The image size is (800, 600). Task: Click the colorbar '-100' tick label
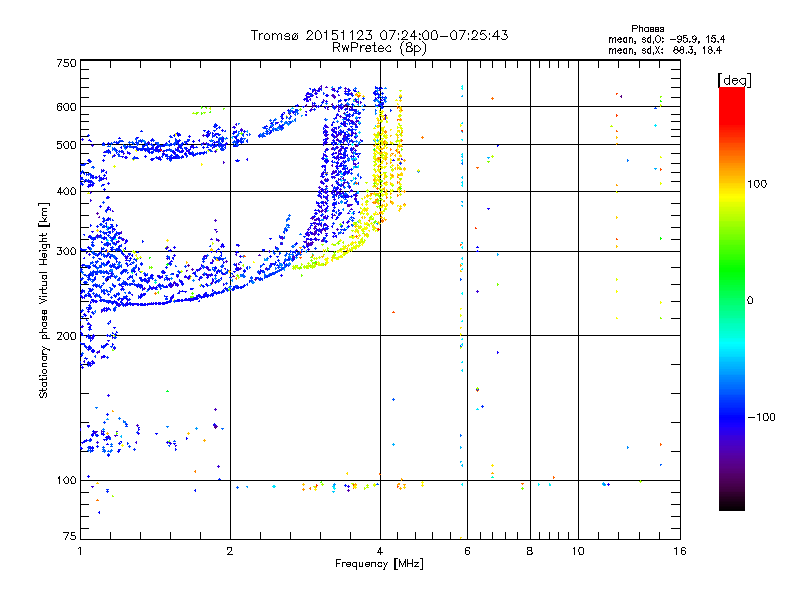(x=762, y=417)
